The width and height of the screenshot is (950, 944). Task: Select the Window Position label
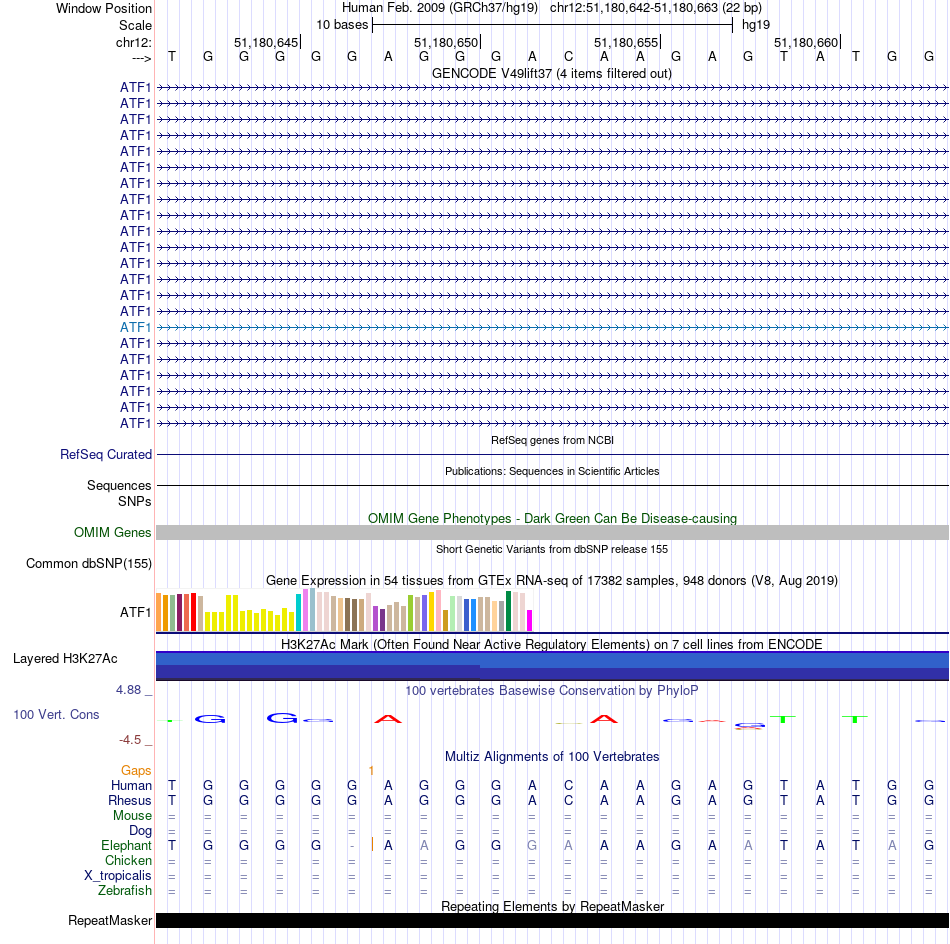104,8
